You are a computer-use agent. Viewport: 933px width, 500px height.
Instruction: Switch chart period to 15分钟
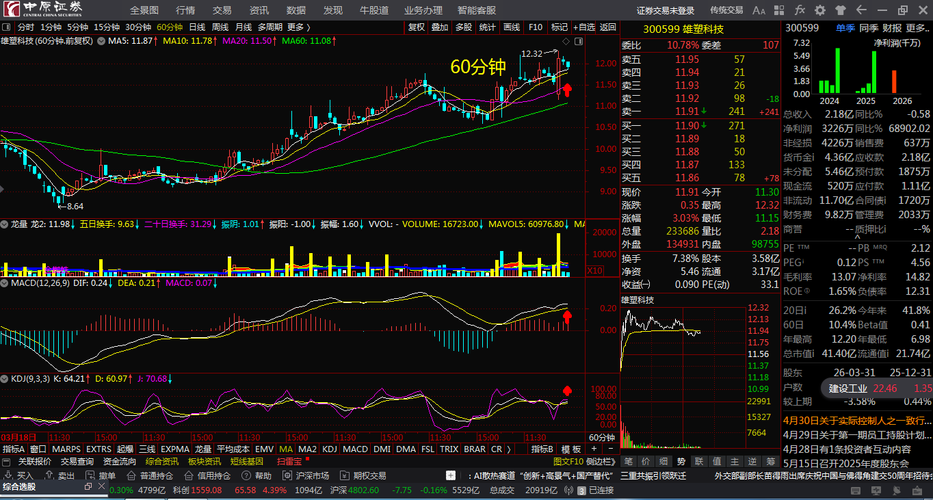click(107, 27)
